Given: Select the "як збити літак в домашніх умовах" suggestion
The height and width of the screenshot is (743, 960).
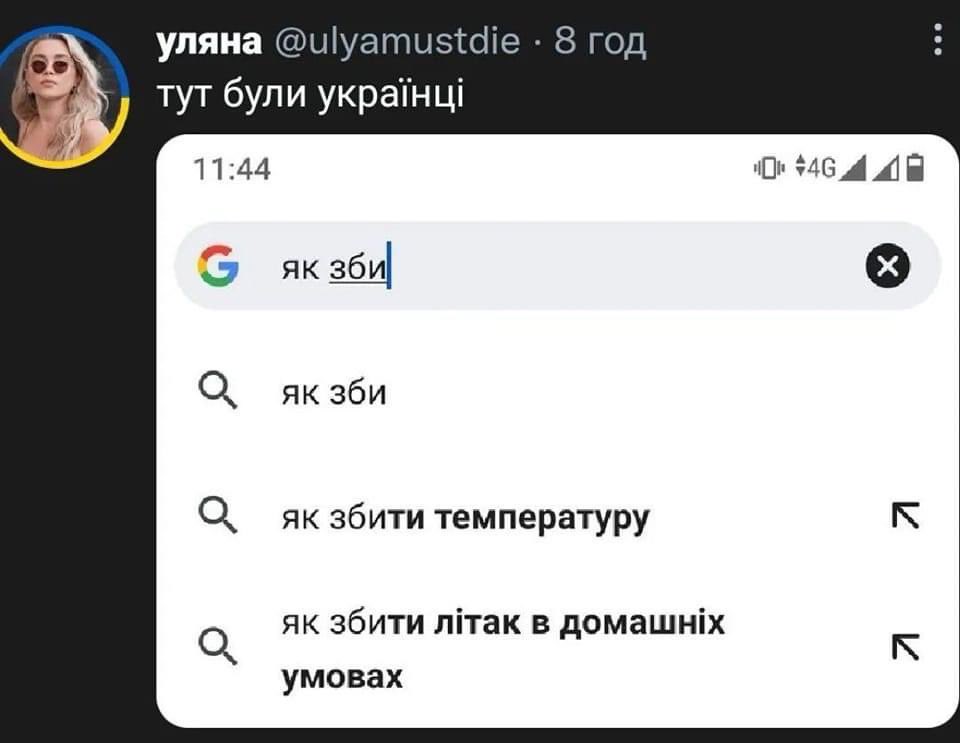Looking at the screenshot, I should click(502, 649).
